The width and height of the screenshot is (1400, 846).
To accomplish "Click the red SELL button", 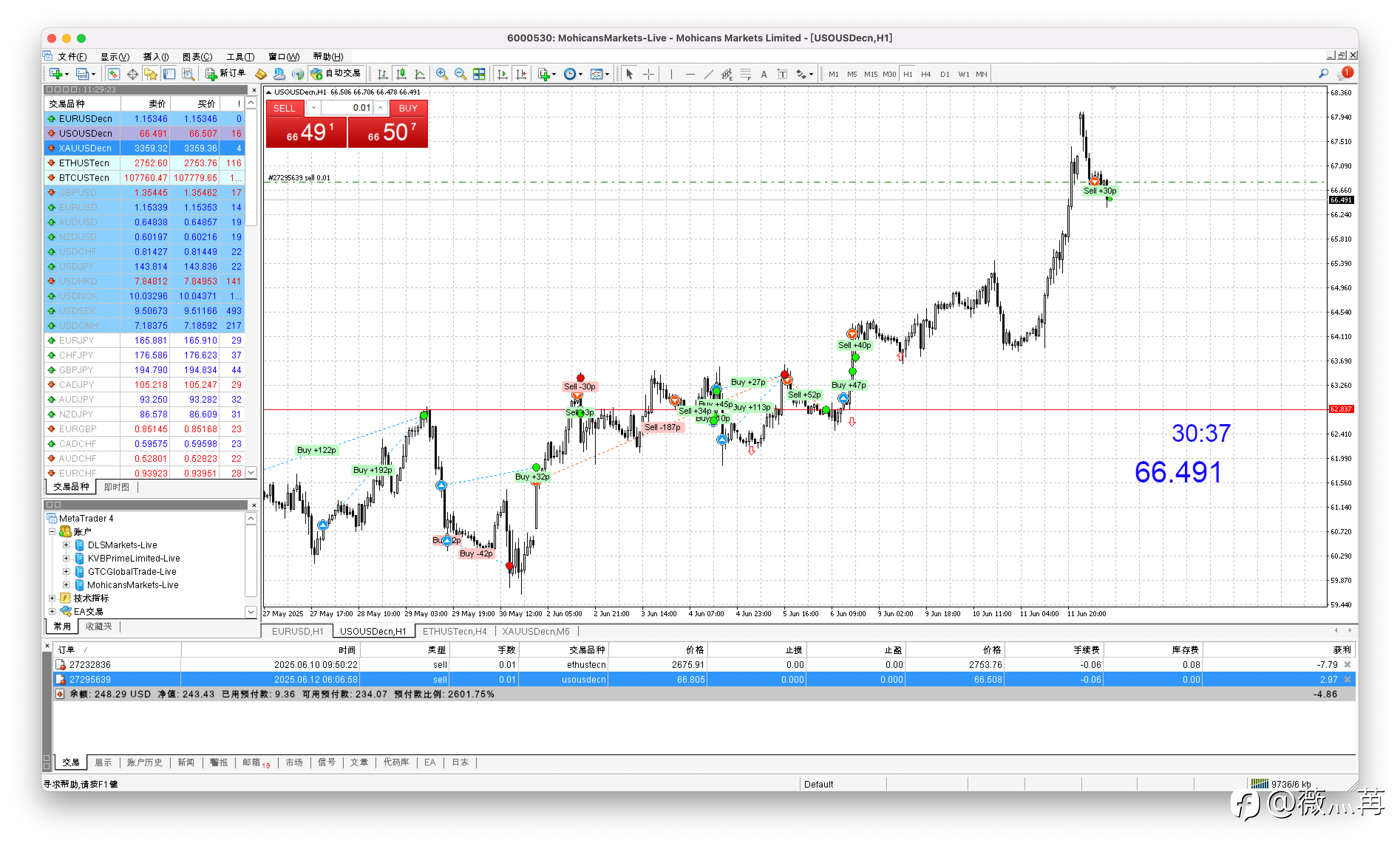I will pyautogui.click(x=284, y=109).
